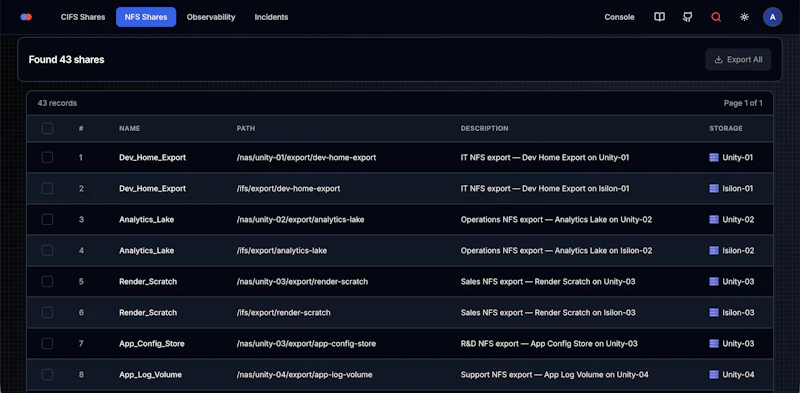Click the Unity-01 storage icon in row 1

coord(714,158)
